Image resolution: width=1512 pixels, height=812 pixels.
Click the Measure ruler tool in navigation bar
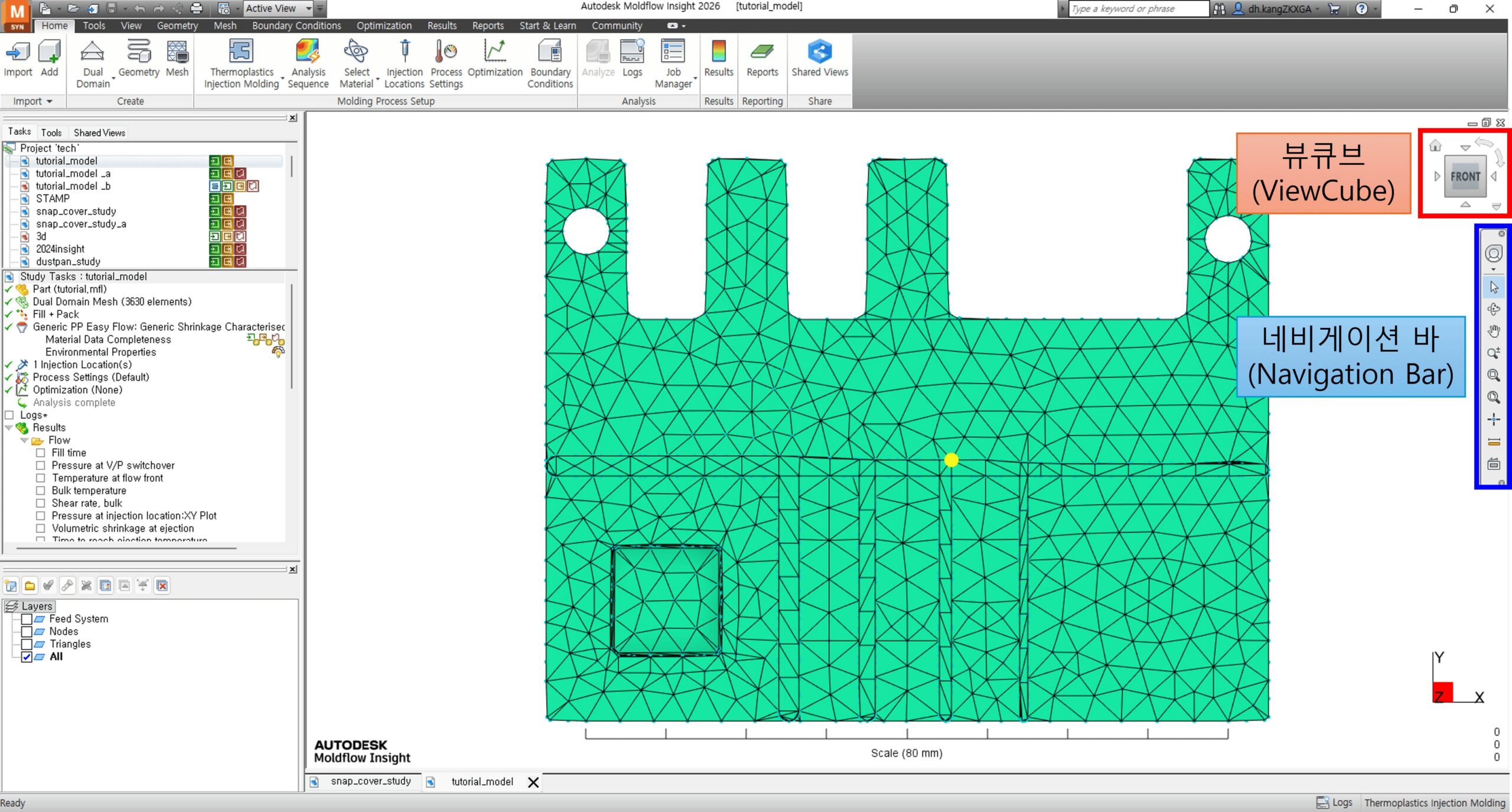(1494, 441)
